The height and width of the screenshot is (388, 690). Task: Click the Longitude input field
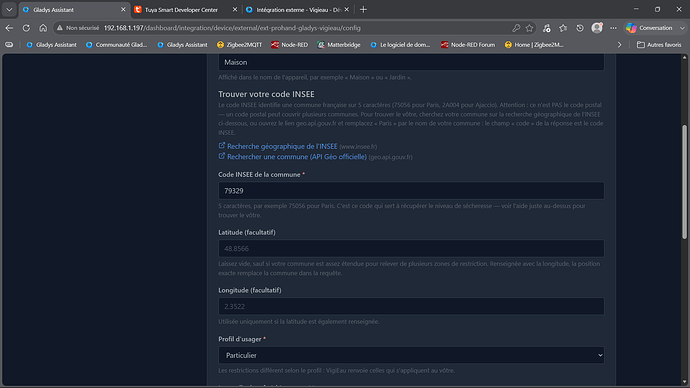[x=411, y=306]
